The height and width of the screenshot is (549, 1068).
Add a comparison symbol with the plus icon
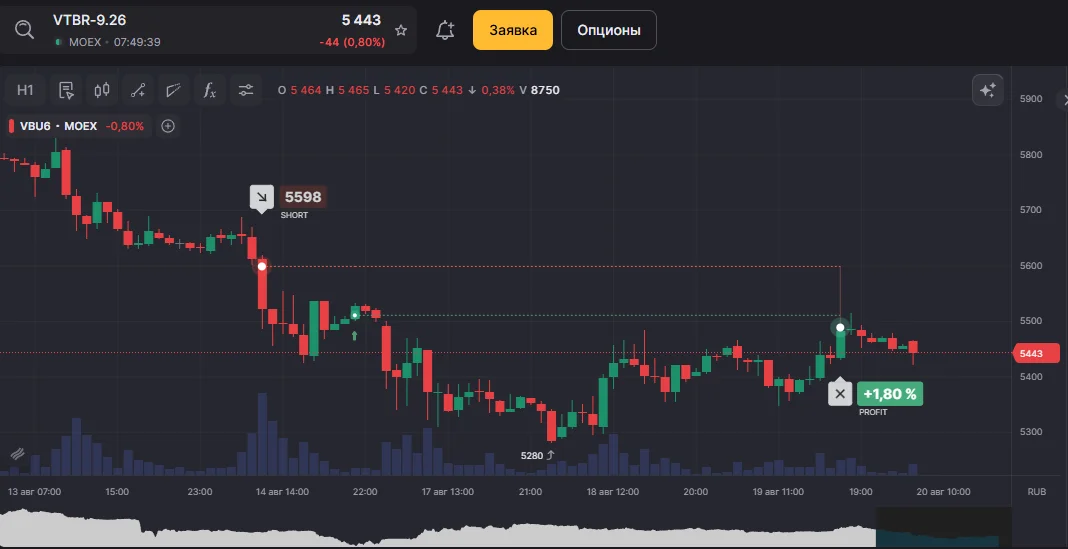coord(168,126)
